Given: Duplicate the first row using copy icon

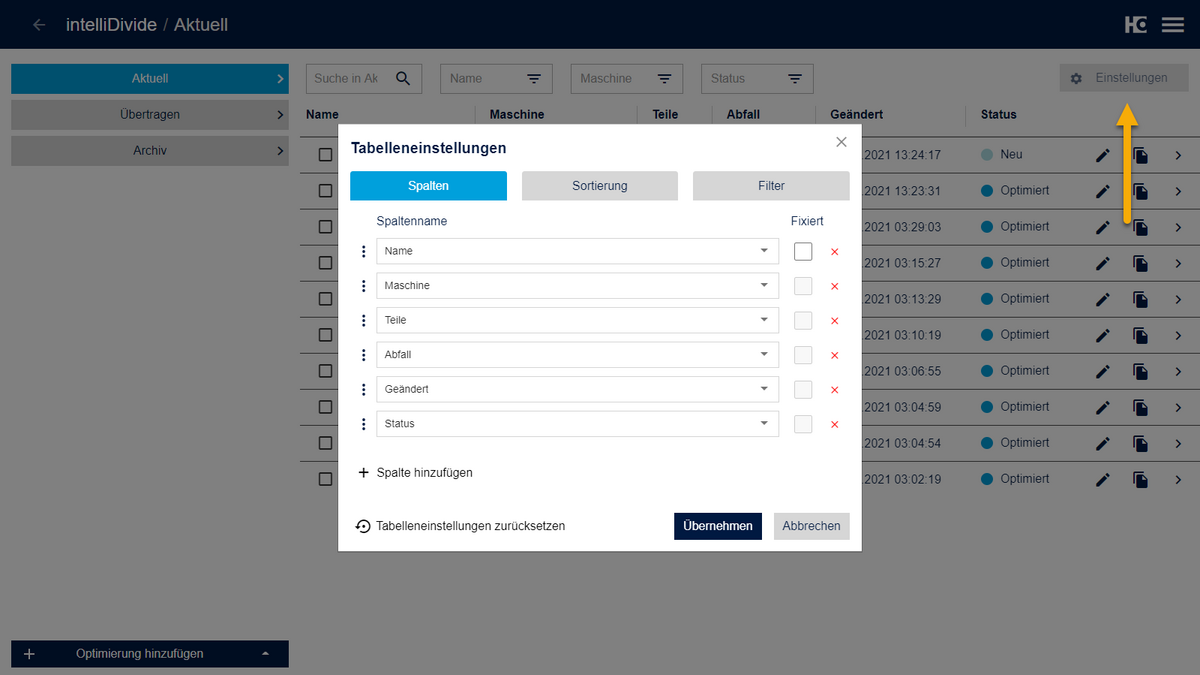Looking at the screenshot, I should 1140,154.
